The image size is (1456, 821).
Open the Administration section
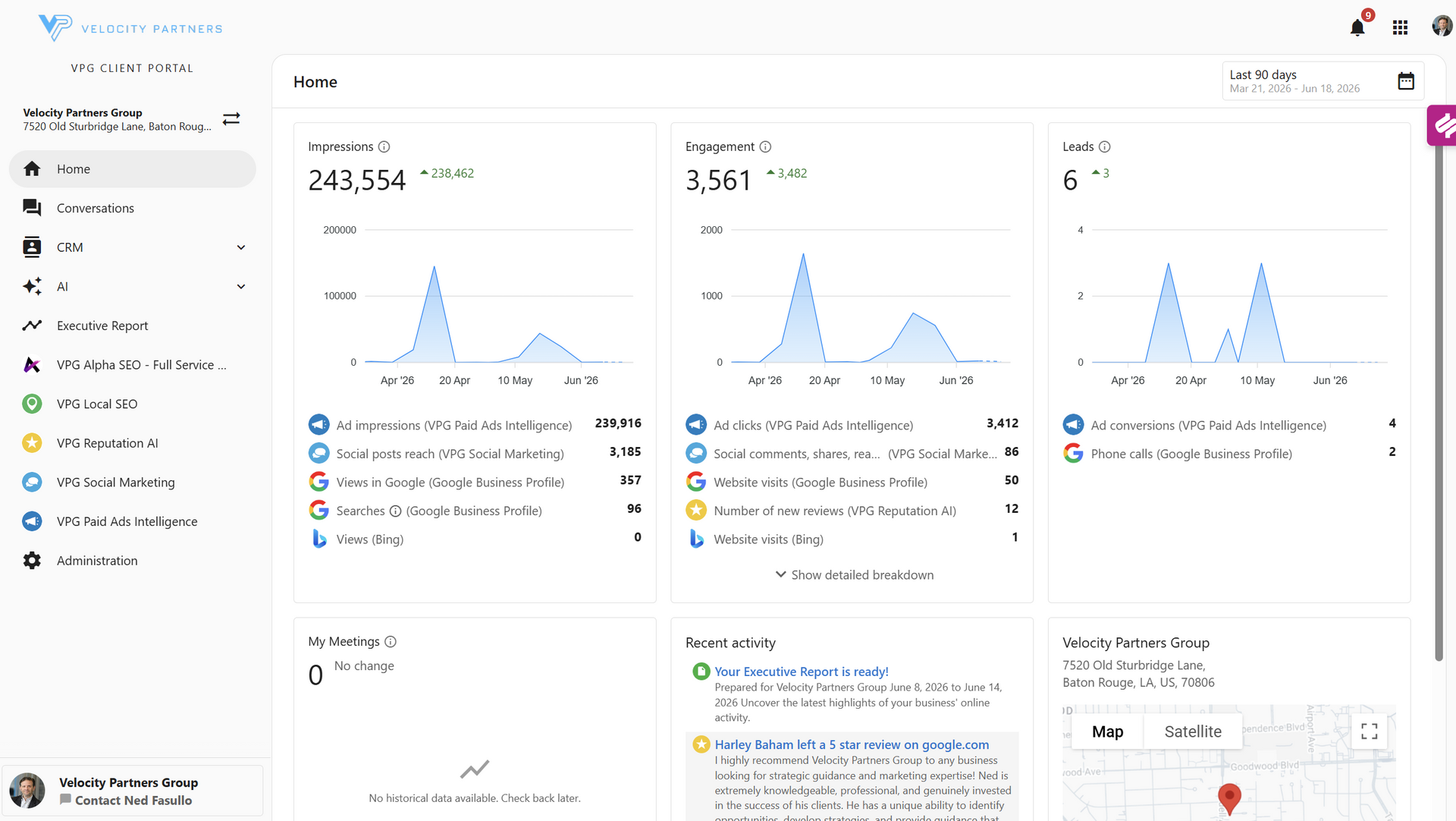(133, 561)
